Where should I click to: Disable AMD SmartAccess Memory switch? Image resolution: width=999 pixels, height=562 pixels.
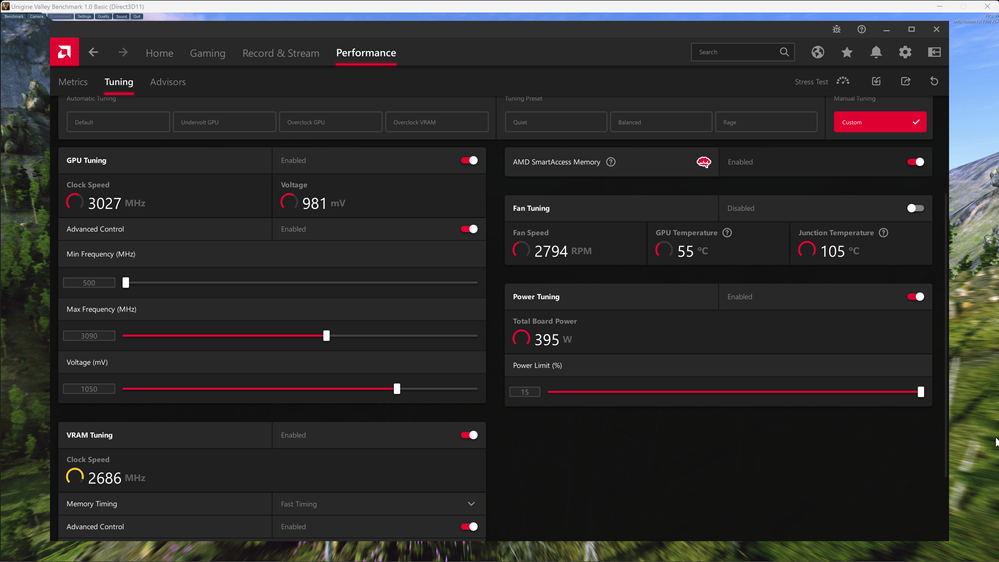916,162
